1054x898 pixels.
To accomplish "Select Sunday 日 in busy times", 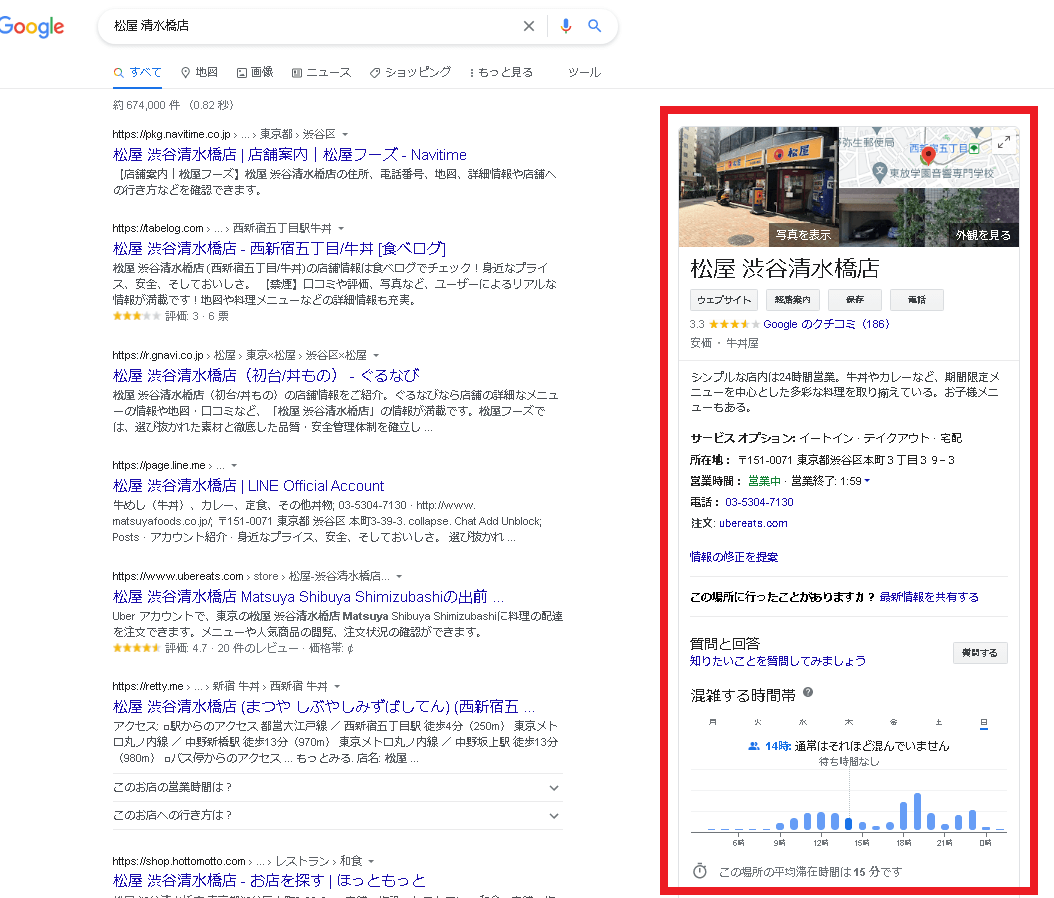I will [983, 723].
